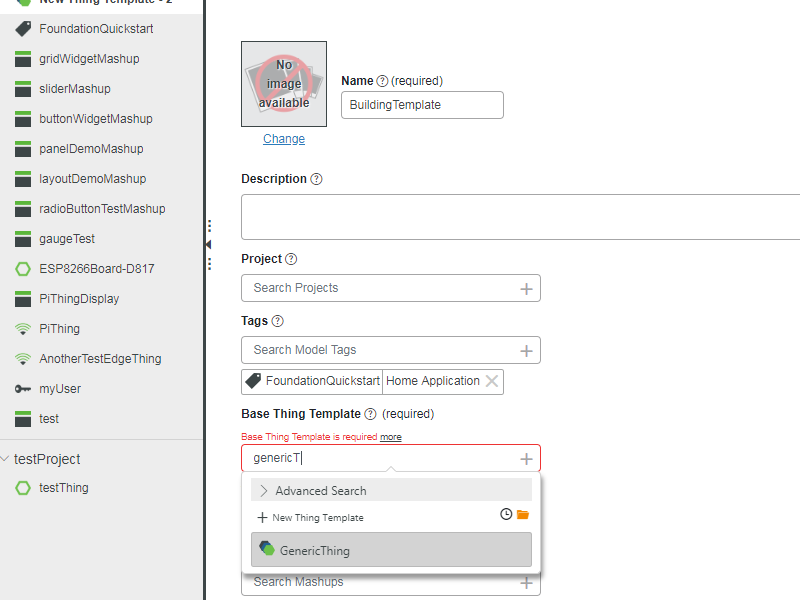The height and width of the screenshot is (600, 800).
Task: Open the myUser key icon in sidebar
Action: [22, 388]
